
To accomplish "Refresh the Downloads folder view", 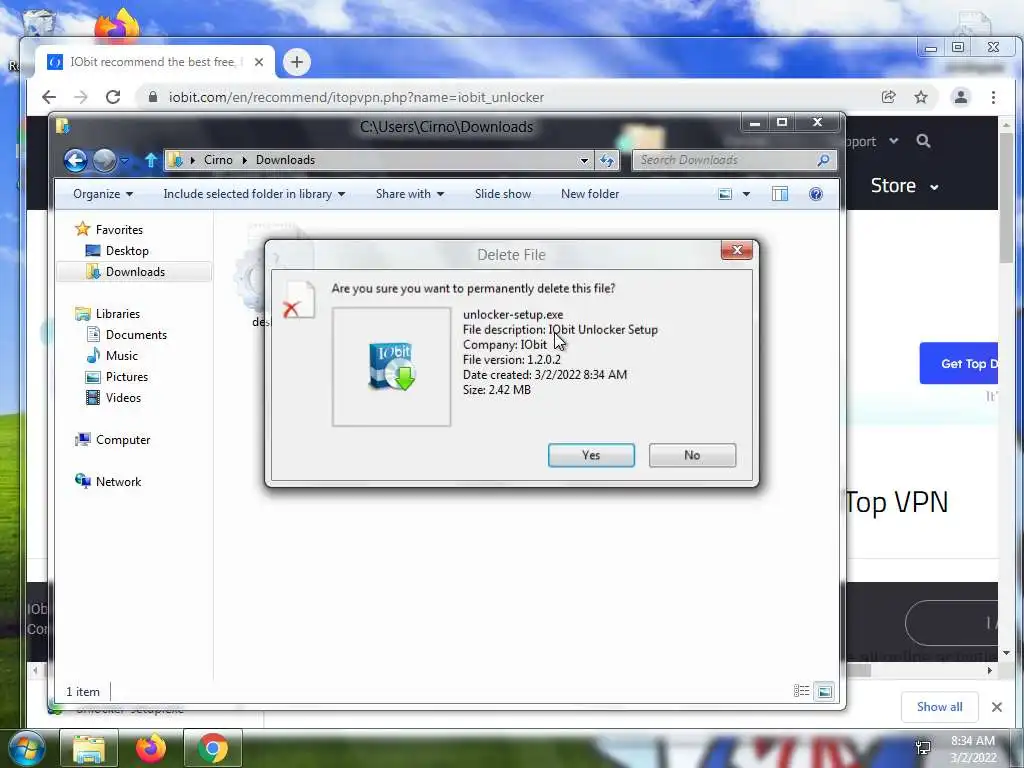I will click(x=607, y=161).
